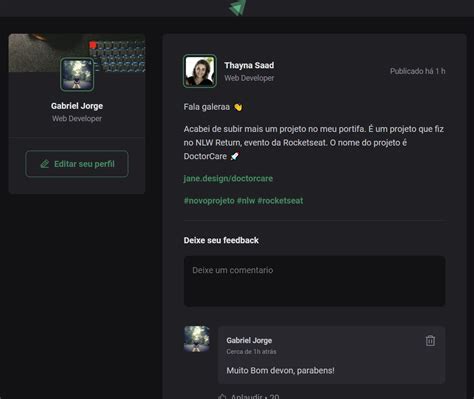Click Gabriel Jorge's sidebar avatar
This screenshot has height=399, width=474.
click(x=77, y=74)
